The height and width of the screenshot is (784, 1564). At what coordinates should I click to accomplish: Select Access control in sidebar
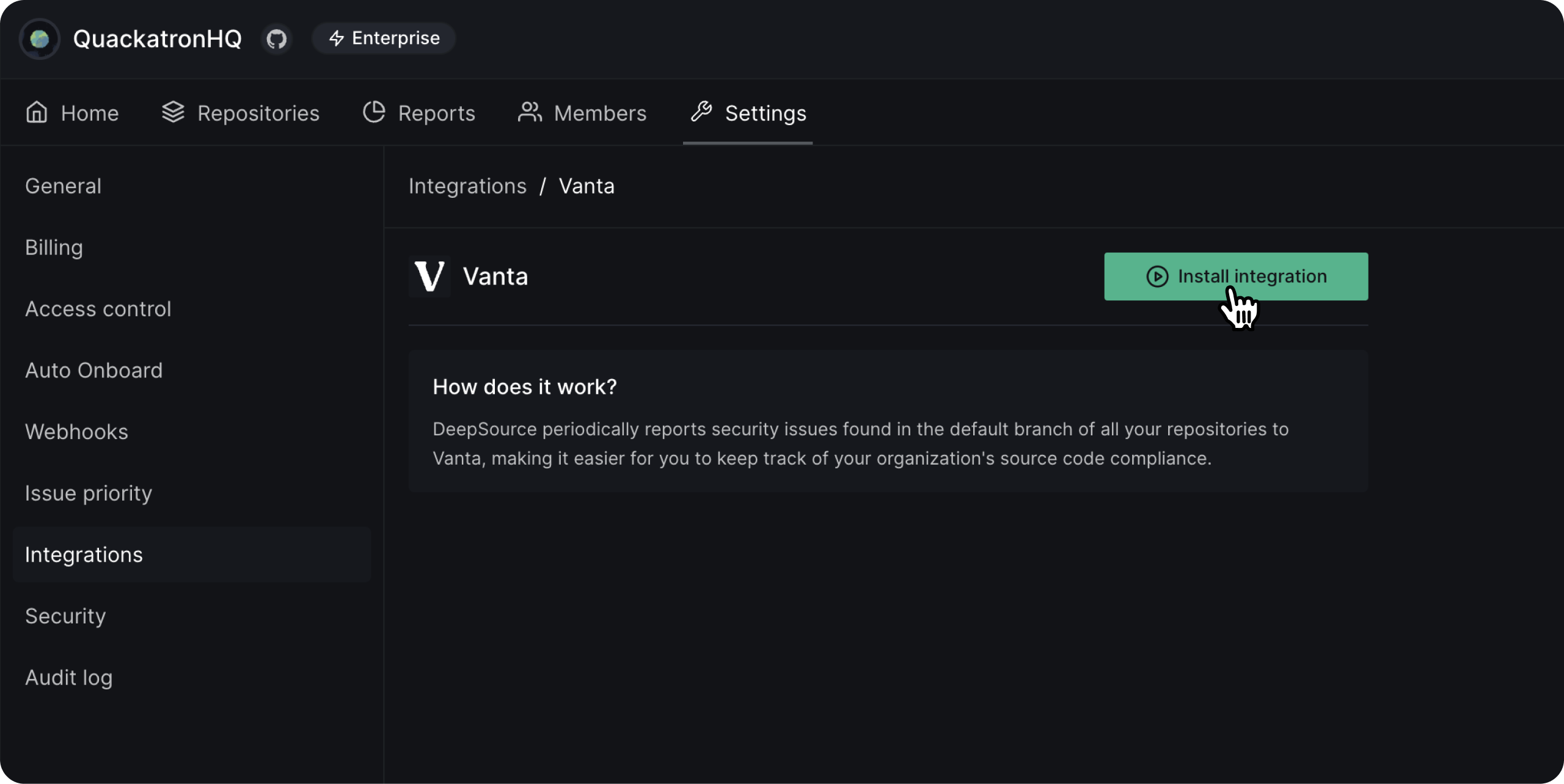click(98, 309)
